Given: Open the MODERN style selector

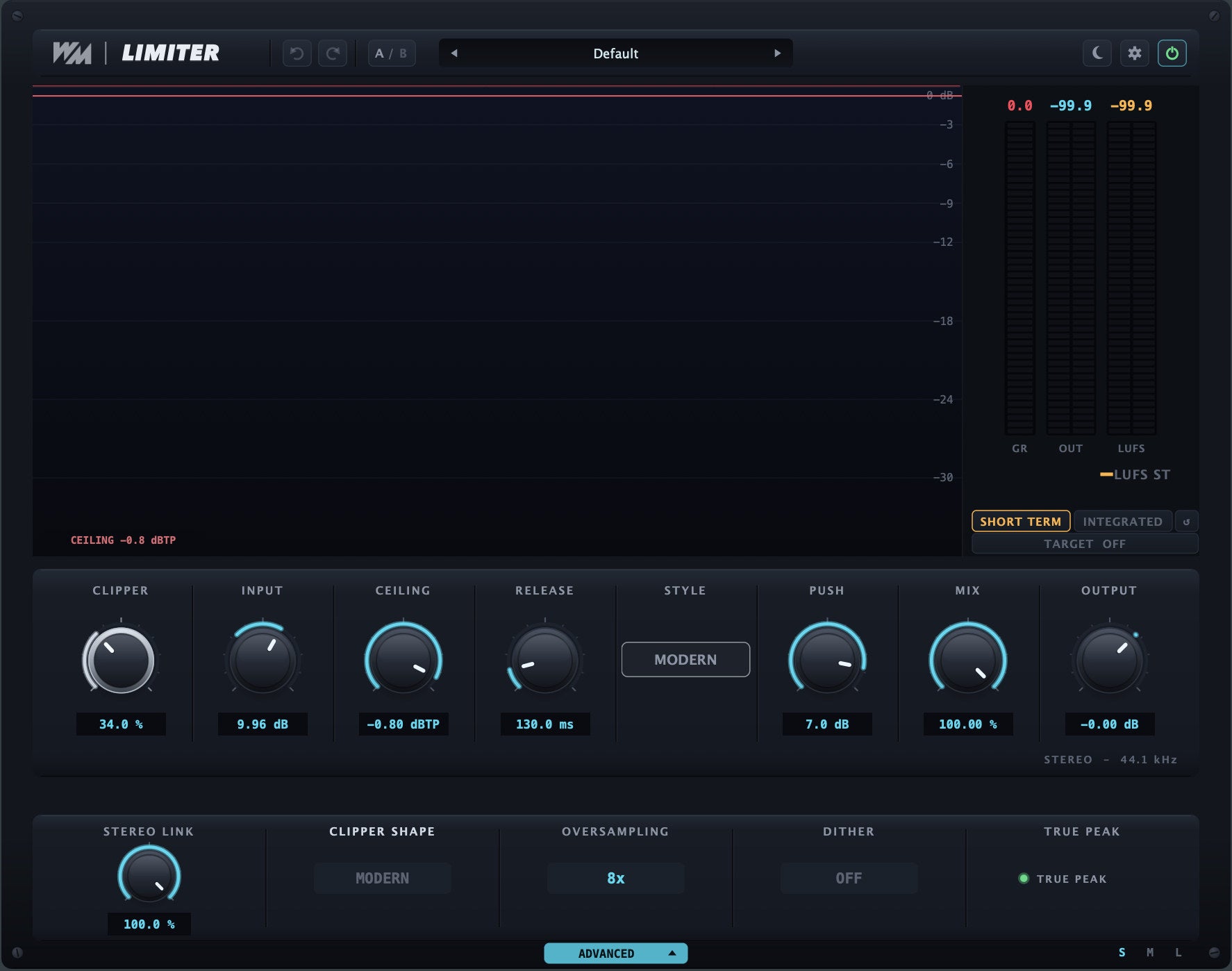Looking at the screenshot, I should coord(685,659).
